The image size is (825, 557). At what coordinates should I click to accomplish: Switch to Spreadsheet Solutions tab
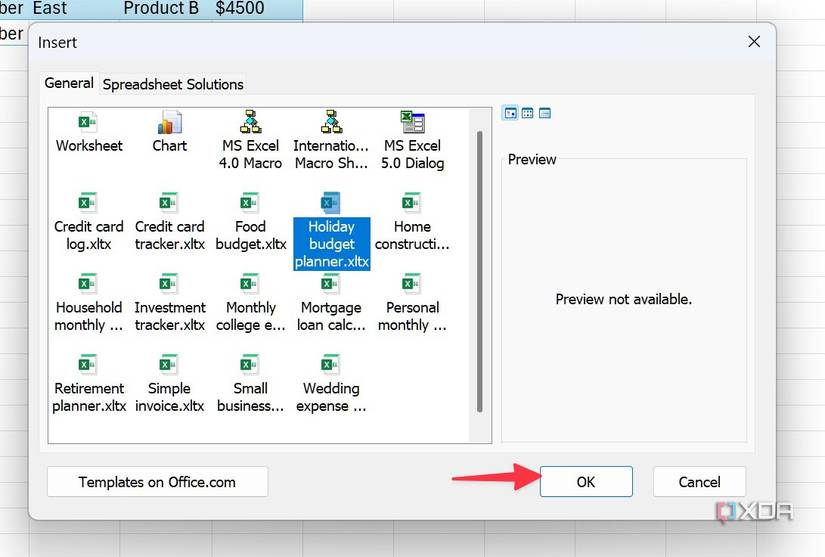click(173, 84)
